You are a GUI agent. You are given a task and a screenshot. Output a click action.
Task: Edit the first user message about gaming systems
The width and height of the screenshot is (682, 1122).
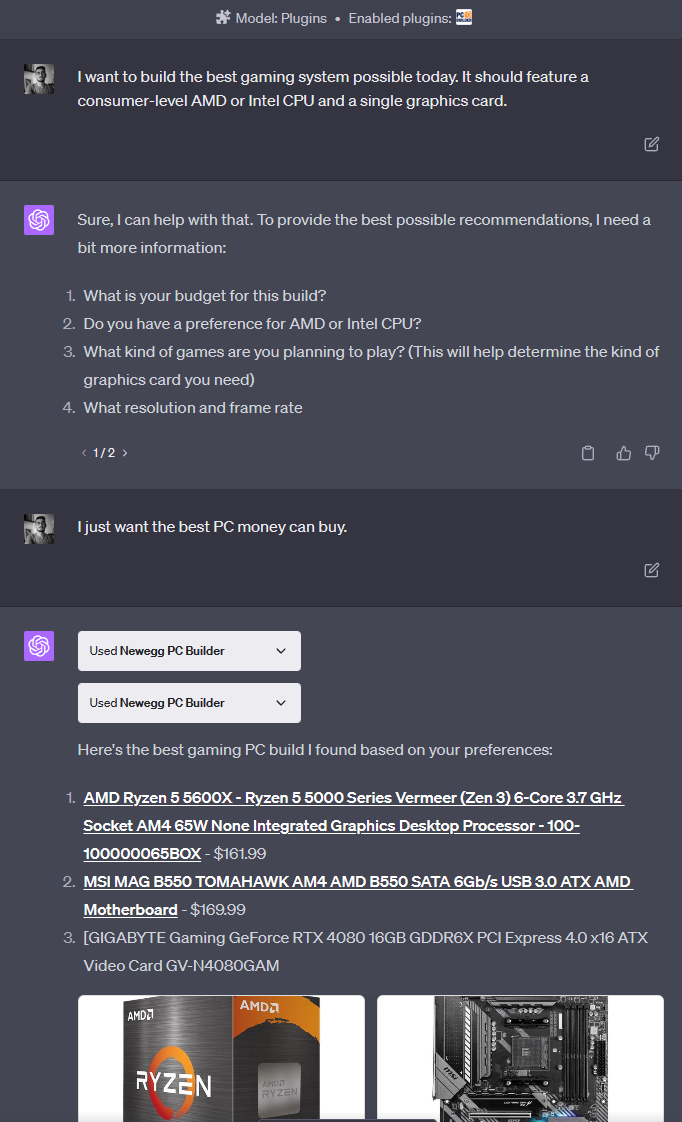pos(651,143)
